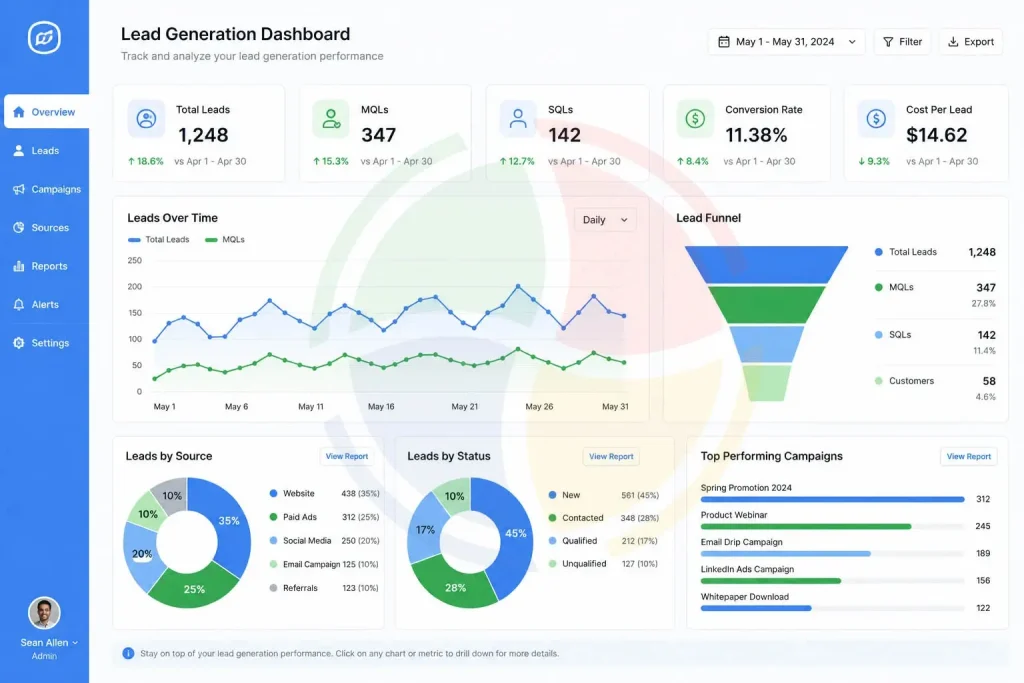Open View Report for Top Performing Campaigns
Image resolution: width=1024 pixels, height=683 pixels.
[968, 456]
